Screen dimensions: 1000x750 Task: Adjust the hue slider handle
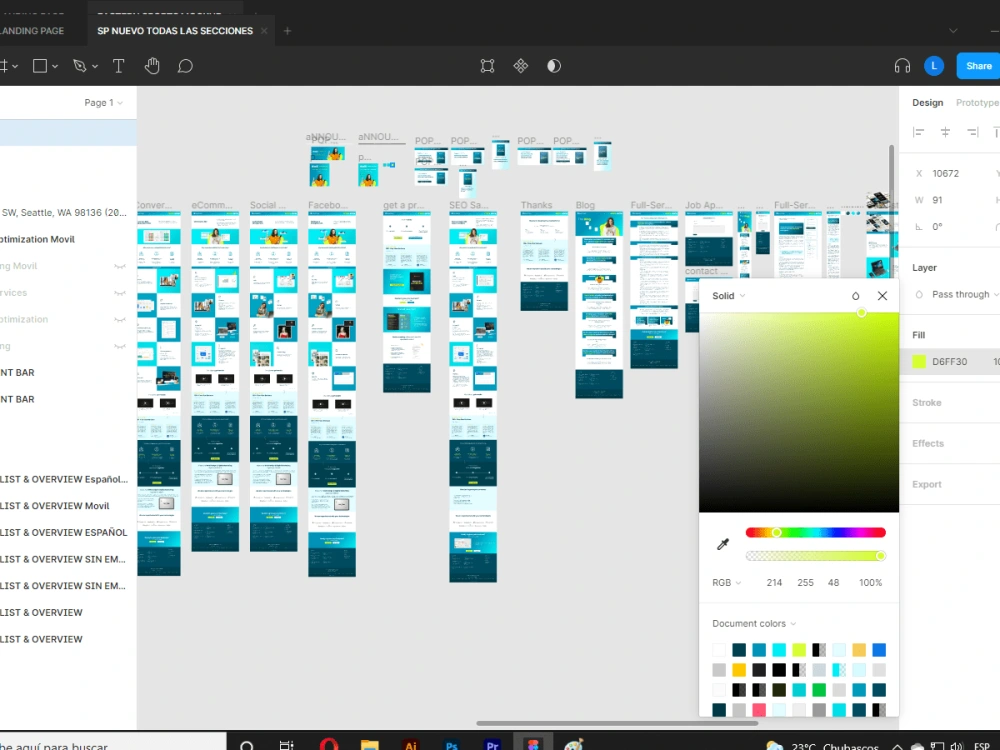point(776,533)
